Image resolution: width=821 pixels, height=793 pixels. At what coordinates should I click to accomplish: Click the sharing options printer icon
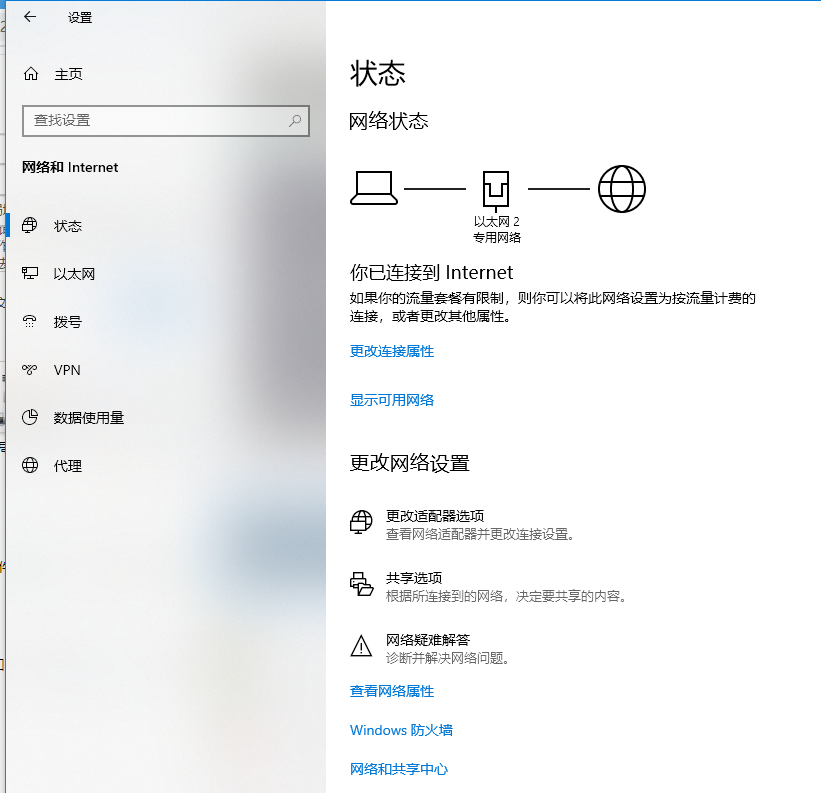[x=361, y=585]
